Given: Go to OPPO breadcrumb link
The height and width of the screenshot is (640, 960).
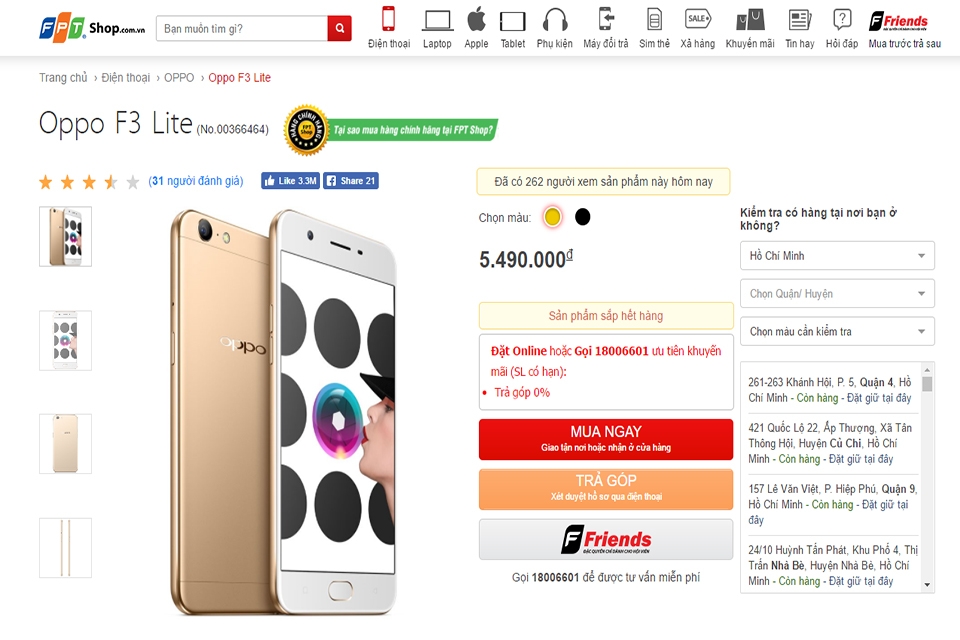Looking at the screenshot, I should pyautogui.click(x=179, y=78).
